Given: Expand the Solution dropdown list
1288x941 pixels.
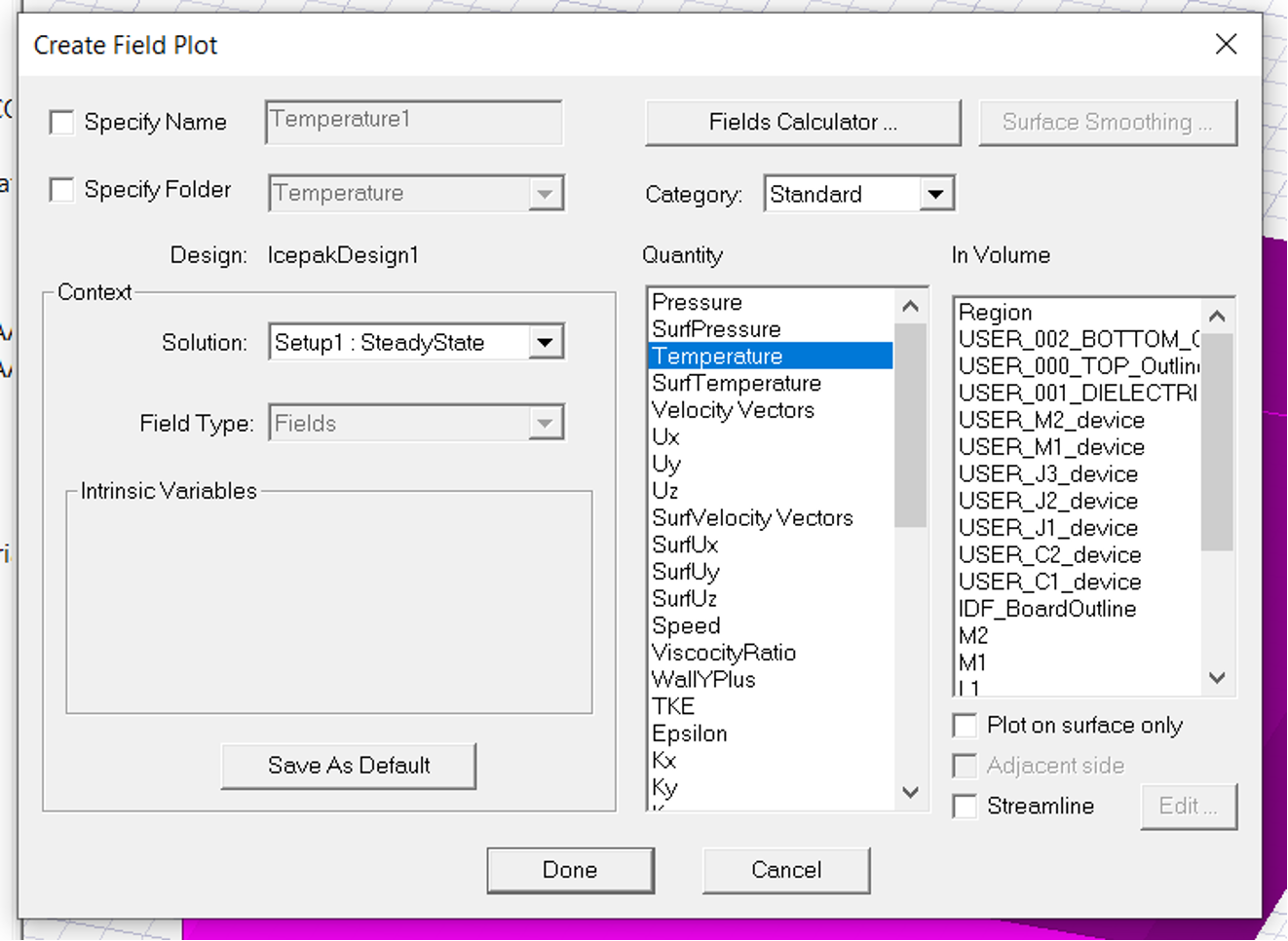Looking at the screenshot, I should [546, 343].
